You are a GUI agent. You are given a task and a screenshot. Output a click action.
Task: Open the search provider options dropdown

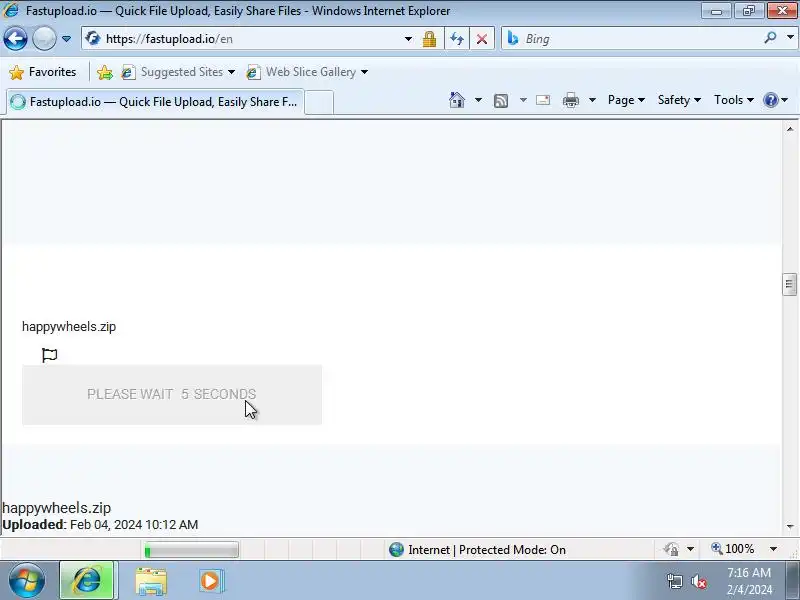[790, 38]
